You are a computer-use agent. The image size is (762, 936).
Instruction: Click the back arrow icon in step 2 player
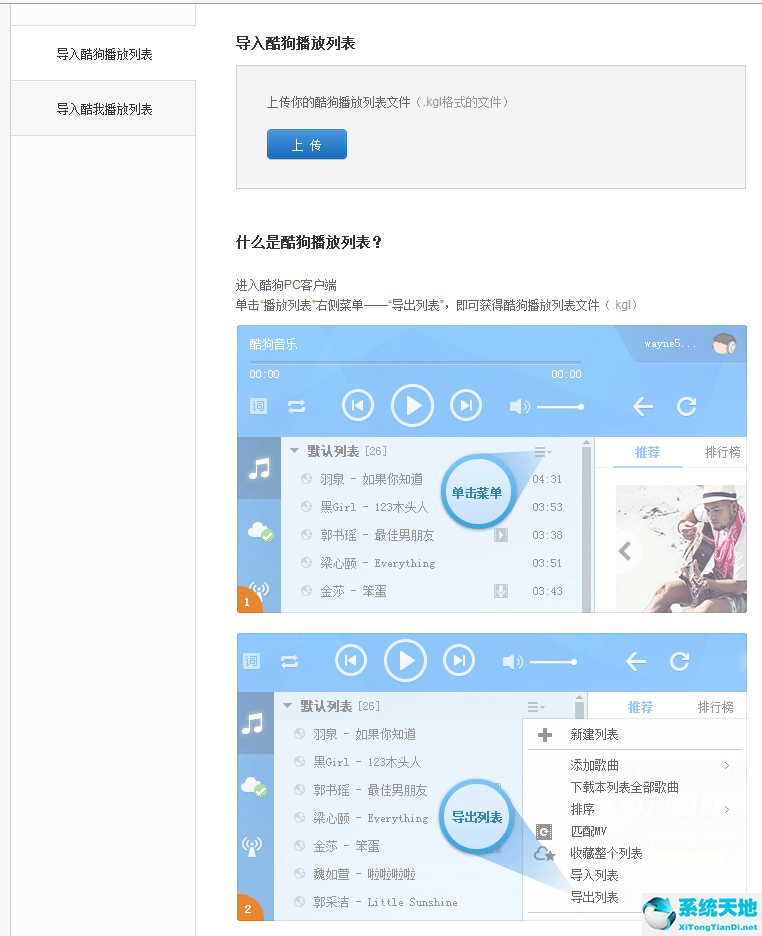635,661
